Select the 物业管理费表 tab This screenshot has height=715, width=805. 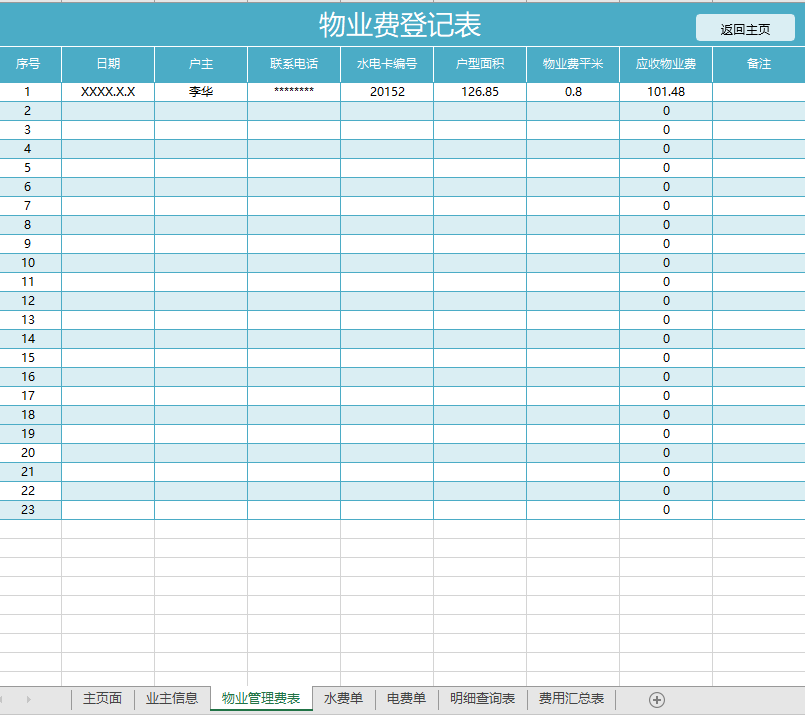click(x=260, y=699)
